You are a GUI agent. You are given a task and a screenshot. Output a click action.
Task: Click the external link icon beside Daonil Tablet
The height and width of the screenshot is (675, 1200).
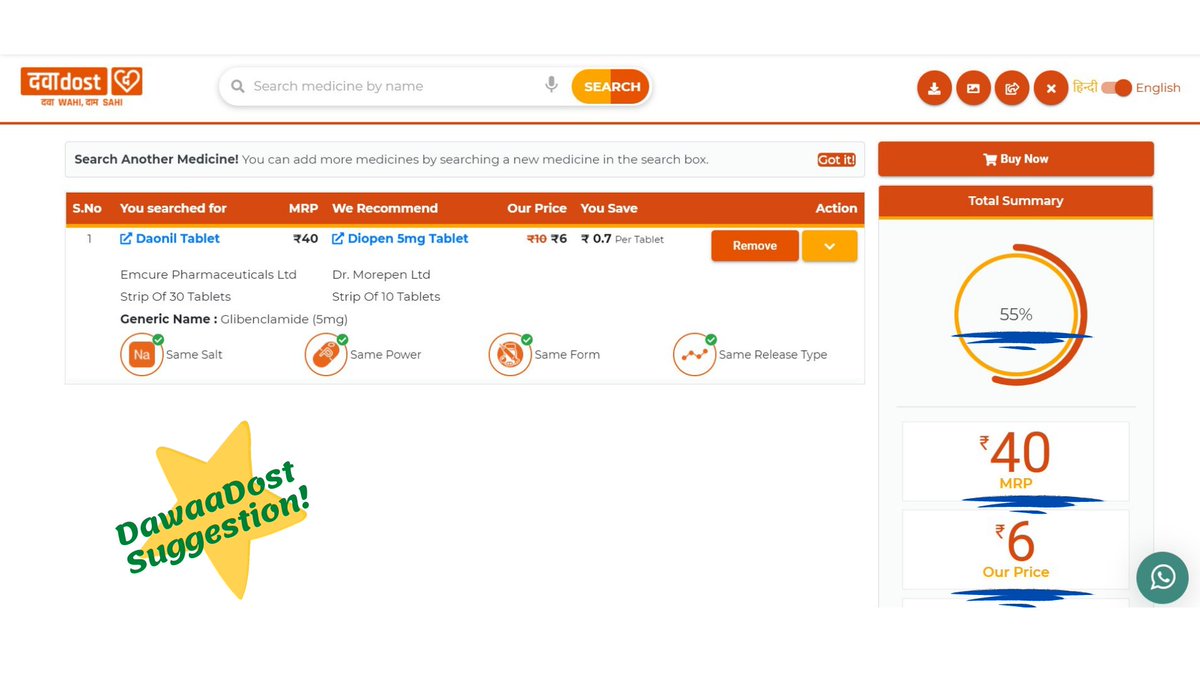coord(126,239)
